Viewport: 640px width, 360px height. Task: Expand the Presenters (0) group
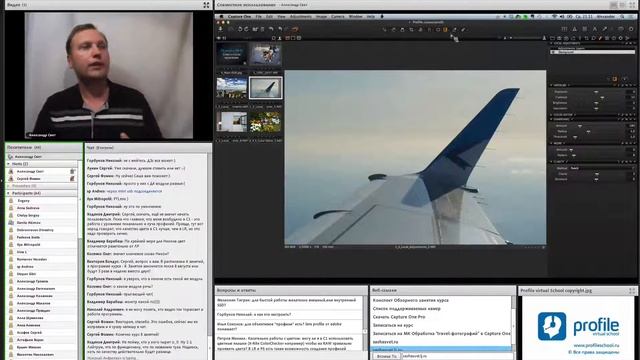pos(8,186)
